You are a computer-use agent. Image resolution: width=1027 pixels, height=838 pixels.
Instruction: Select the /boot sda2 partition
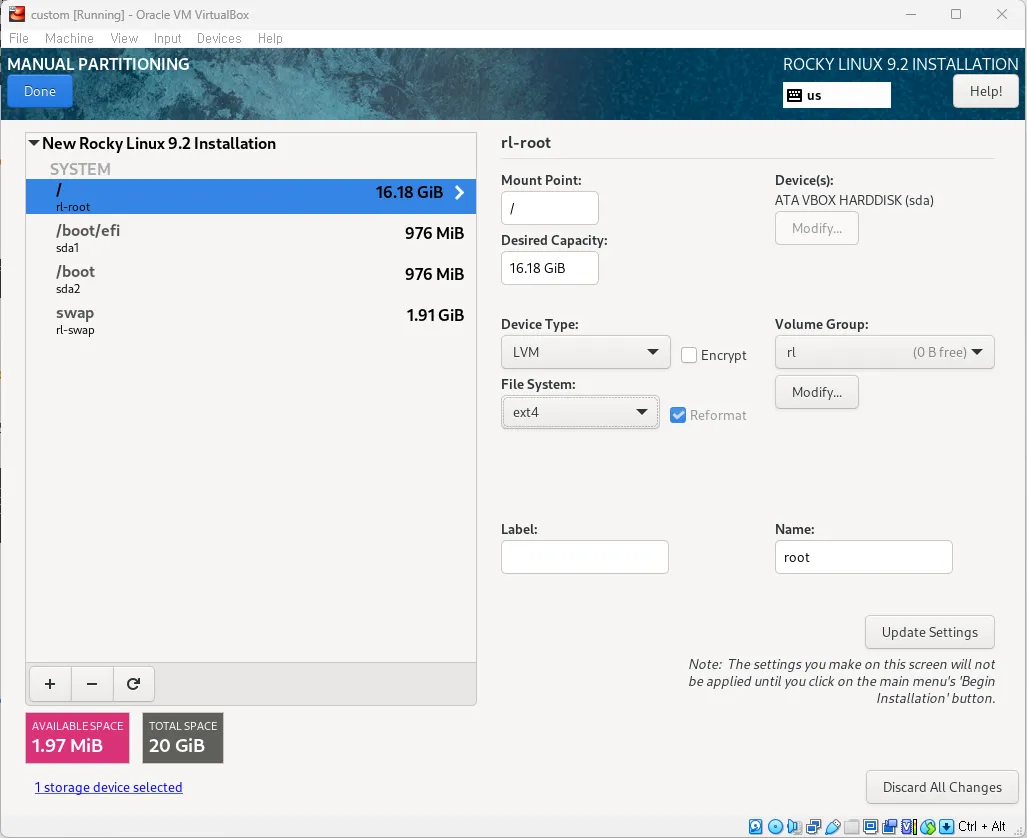251,279
